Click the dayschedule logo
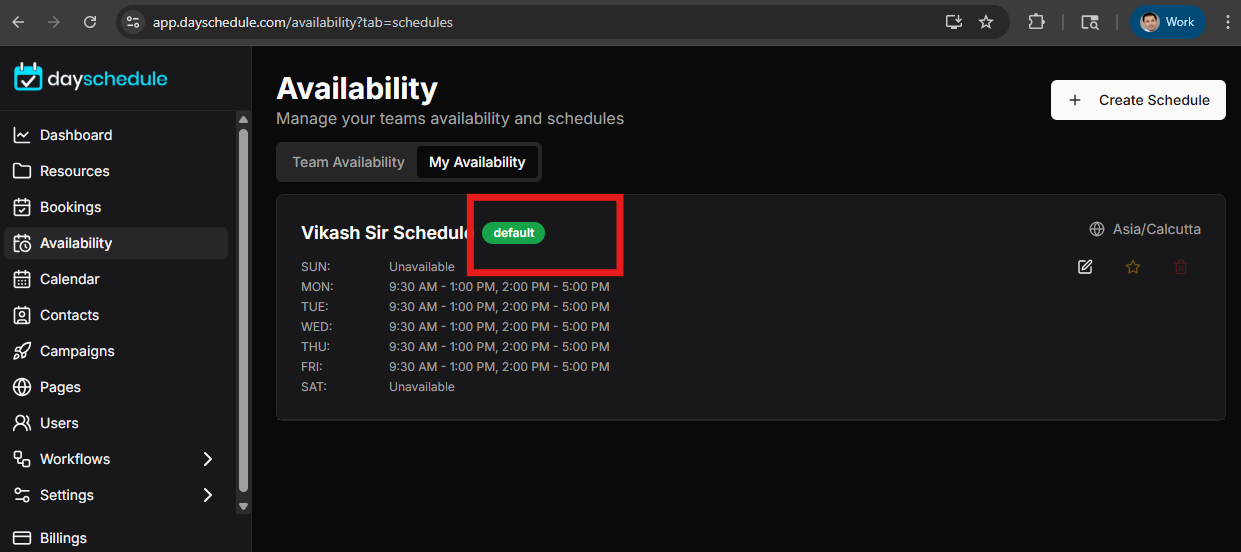The image size is (1241, 552). point(91,78)
